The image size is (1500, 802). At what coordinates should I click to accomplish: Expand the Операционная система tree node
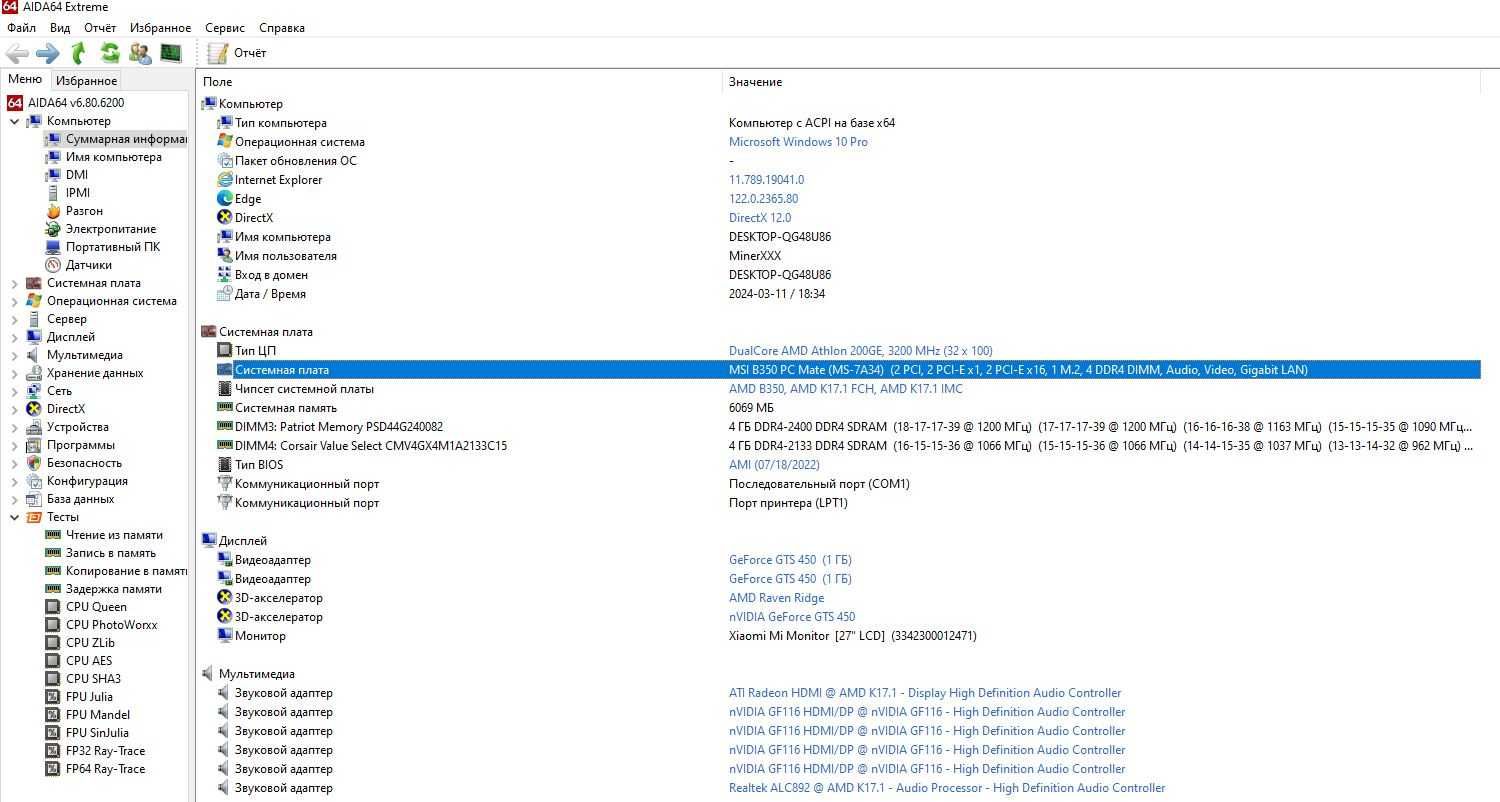tap(14, 301)
